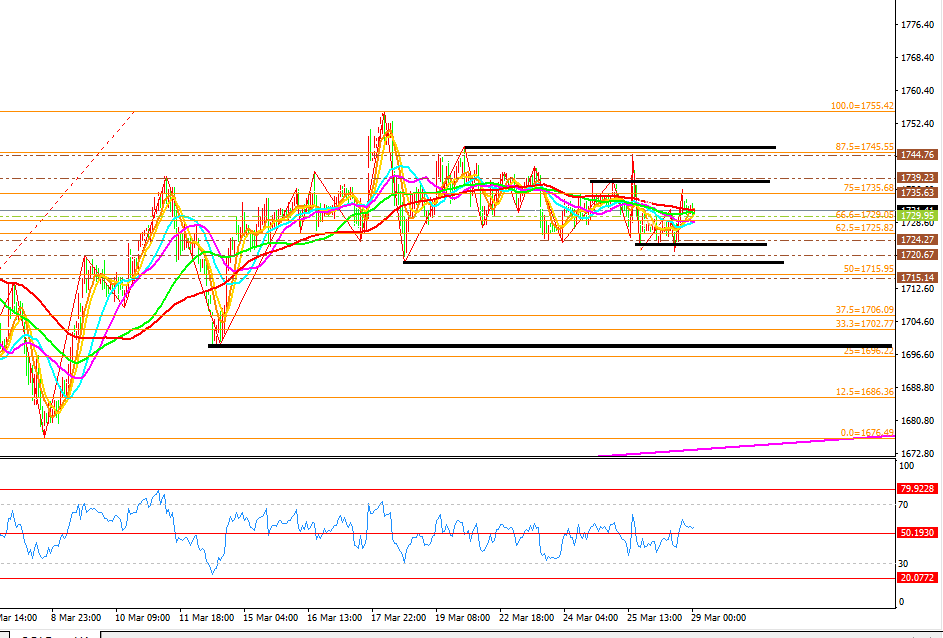The image size is (943, 638).
Task: Click the 0.0=1676.49 Fibonacci level label
Action: coord(866,433)
